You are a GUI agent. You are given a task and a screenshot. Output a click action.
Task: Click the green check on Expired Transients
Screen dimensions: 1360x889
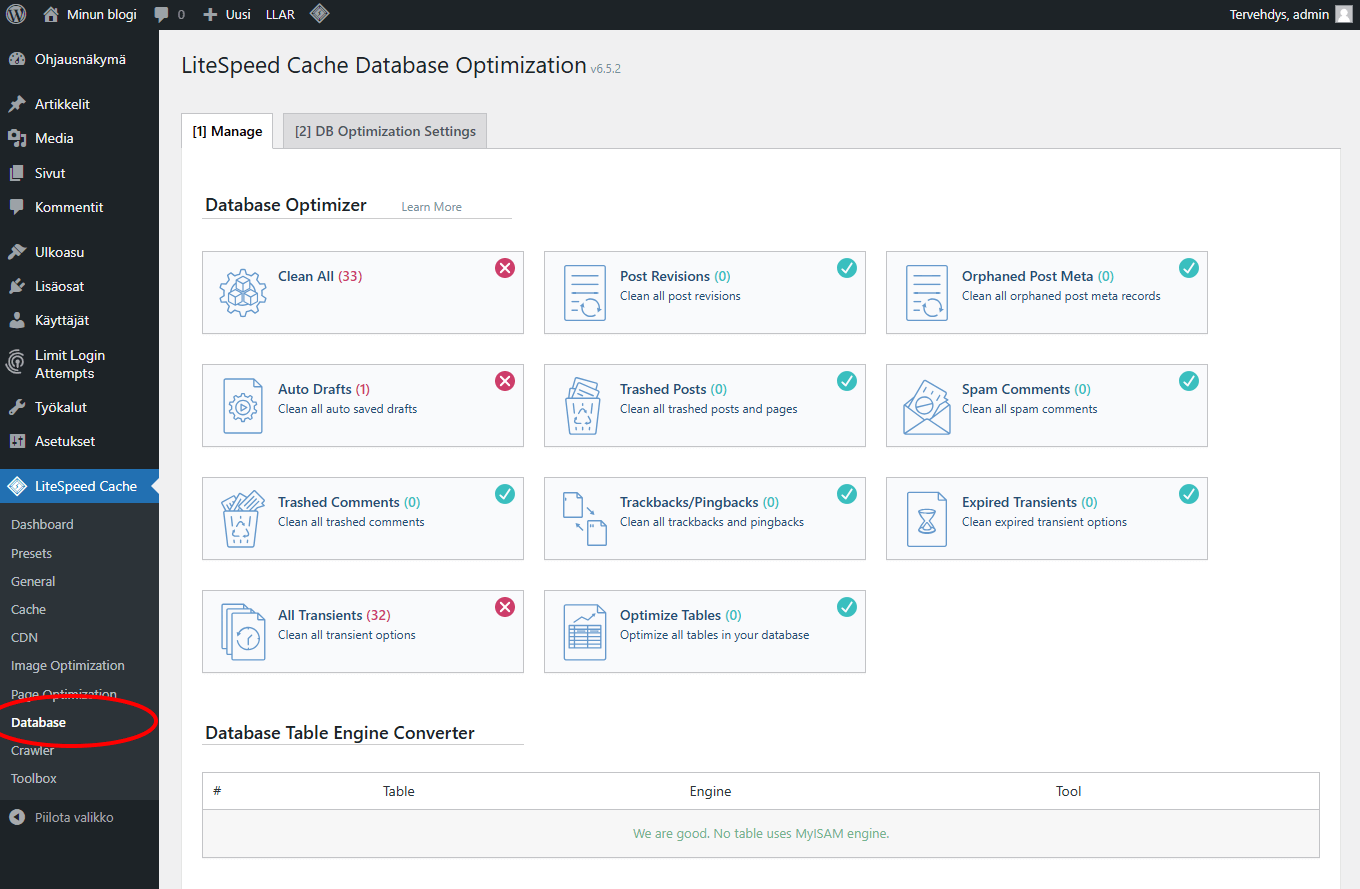[x=1189, y=494]
